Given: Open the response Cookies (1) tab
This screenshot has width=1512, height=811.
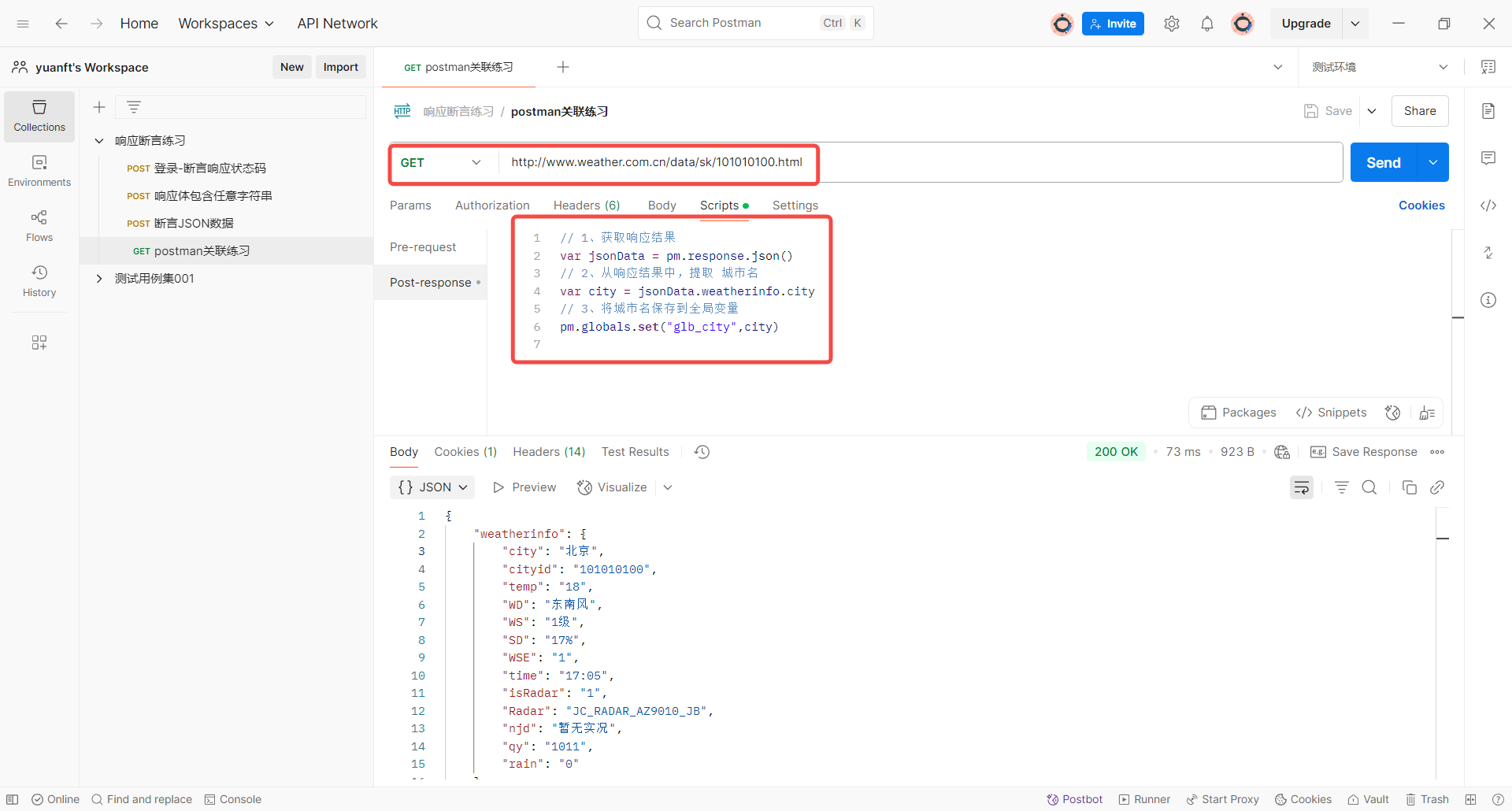Looking at the screenshot, I should point(465,452).
